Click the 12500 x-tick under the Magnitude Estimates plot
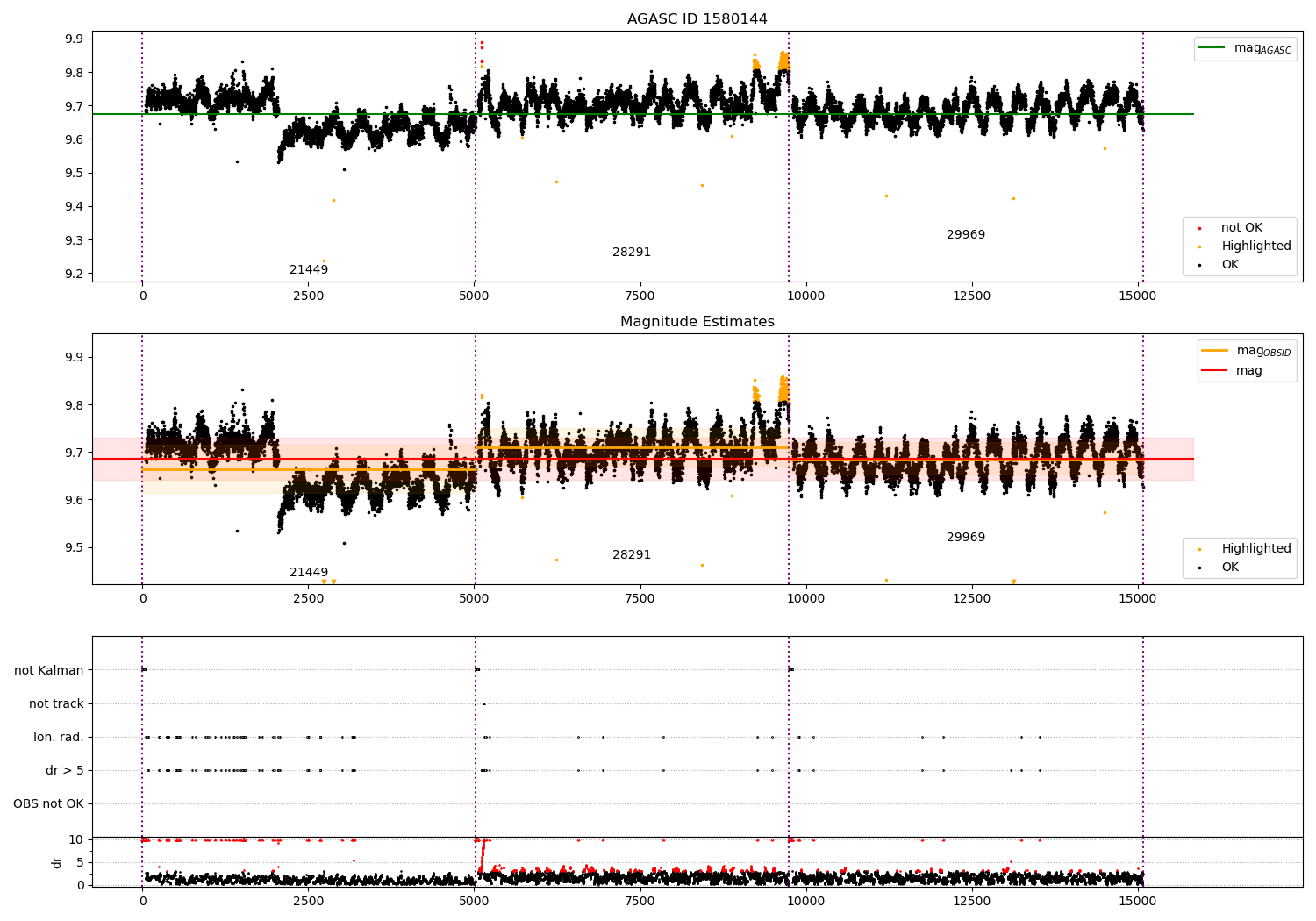The width and height of the screenshot is (1316, 921). 972,598
